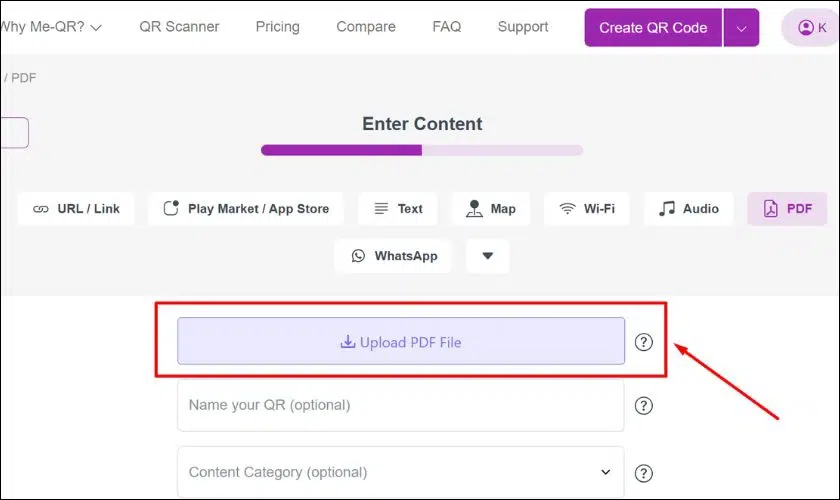This screenshot has height=500, width=840.
Task: Open the Pricing page
Action: (278, 27)
